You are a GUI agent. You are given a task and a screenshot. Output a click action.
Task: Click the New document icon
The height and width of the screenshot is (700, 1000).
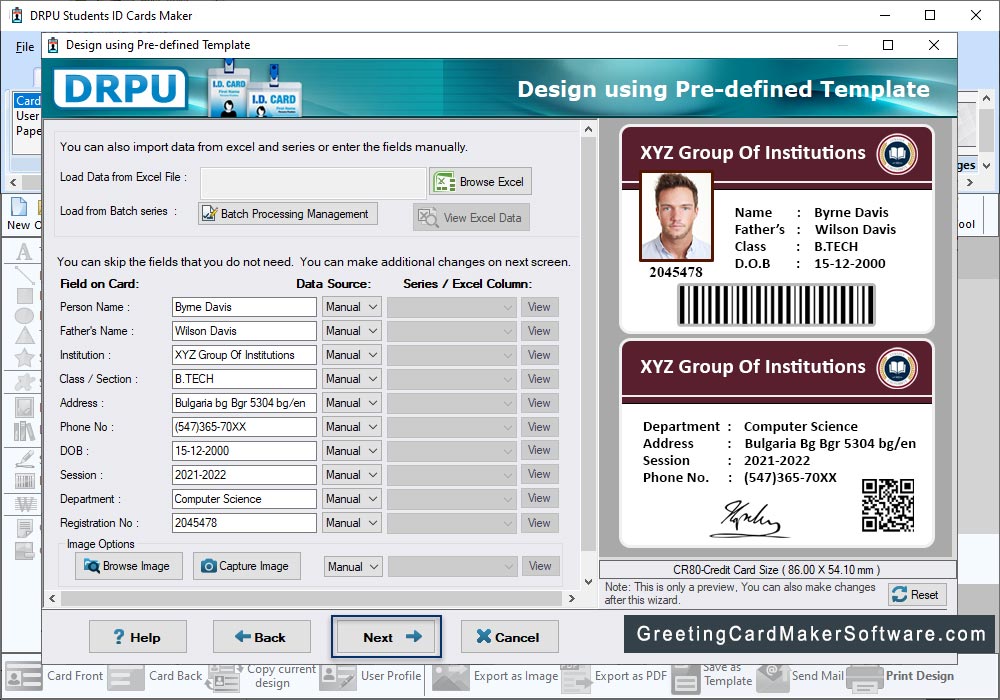(x=19, y=207)
